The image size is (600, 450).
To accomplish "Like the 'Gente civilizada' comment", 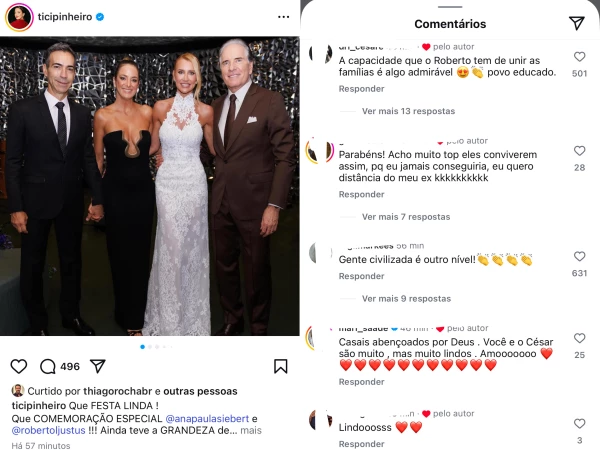I will click(579, 257).
